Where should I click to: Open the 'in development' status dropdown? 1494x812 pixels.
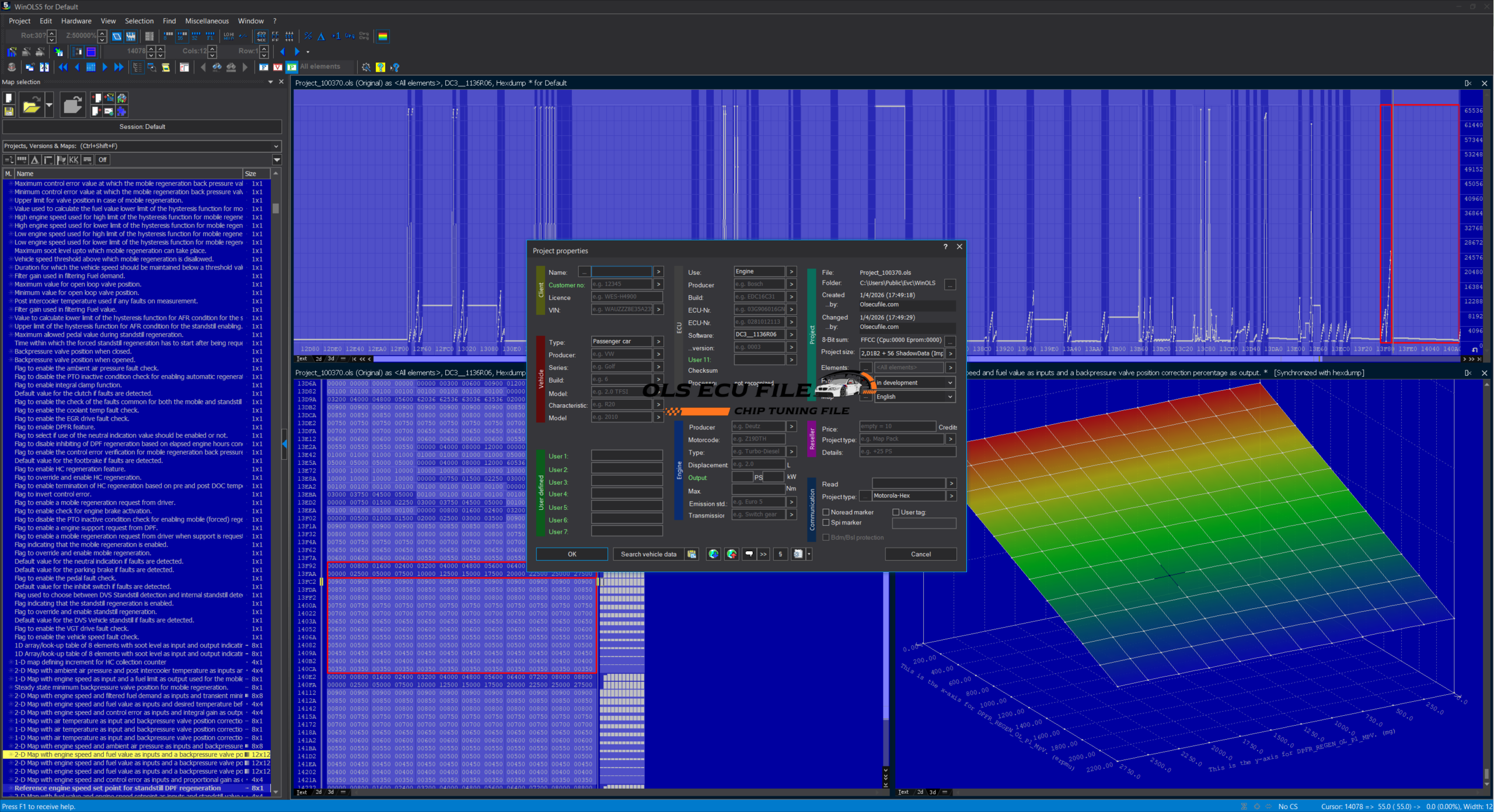(x=914, y=383)
